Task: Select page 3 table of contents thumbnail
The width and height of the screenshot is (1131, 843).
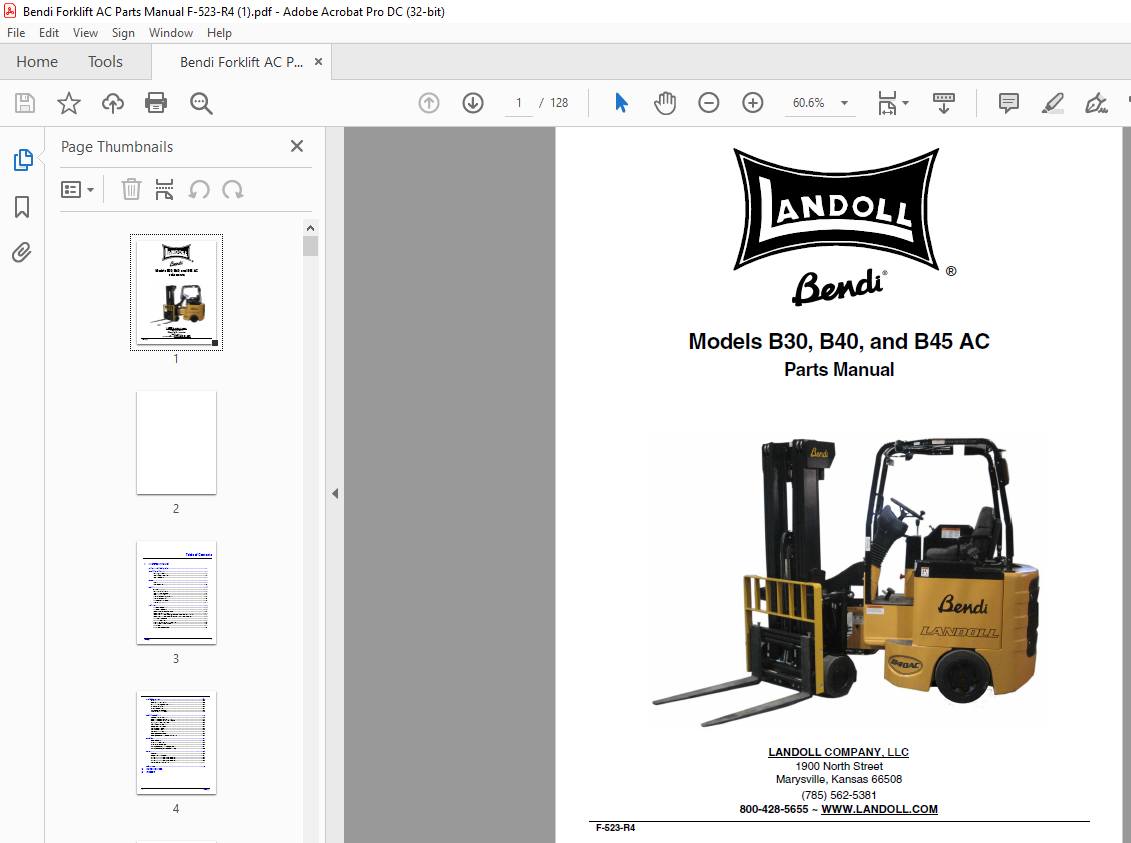Action: [176, 593]
